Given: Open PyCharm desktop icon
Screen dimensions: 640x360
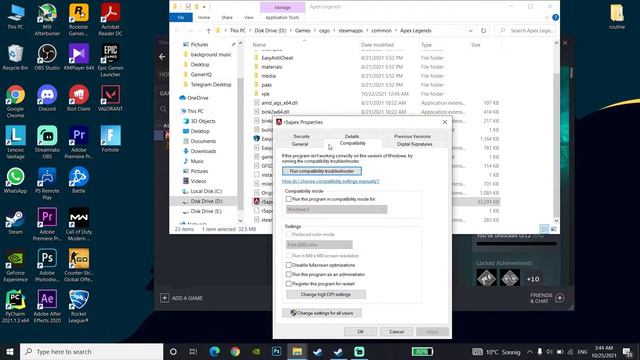Looking at the screenshot, I should (x=16, y=306).
